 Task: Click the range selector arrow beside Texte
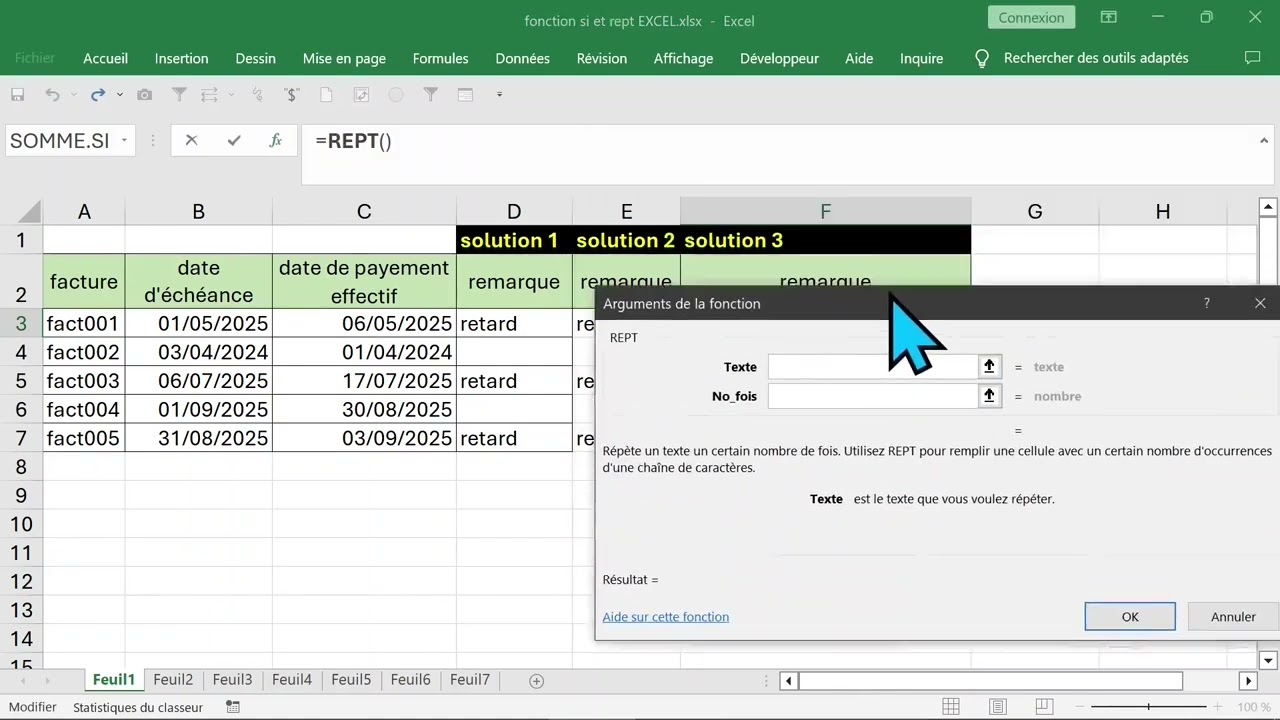(x=989, y=367)
